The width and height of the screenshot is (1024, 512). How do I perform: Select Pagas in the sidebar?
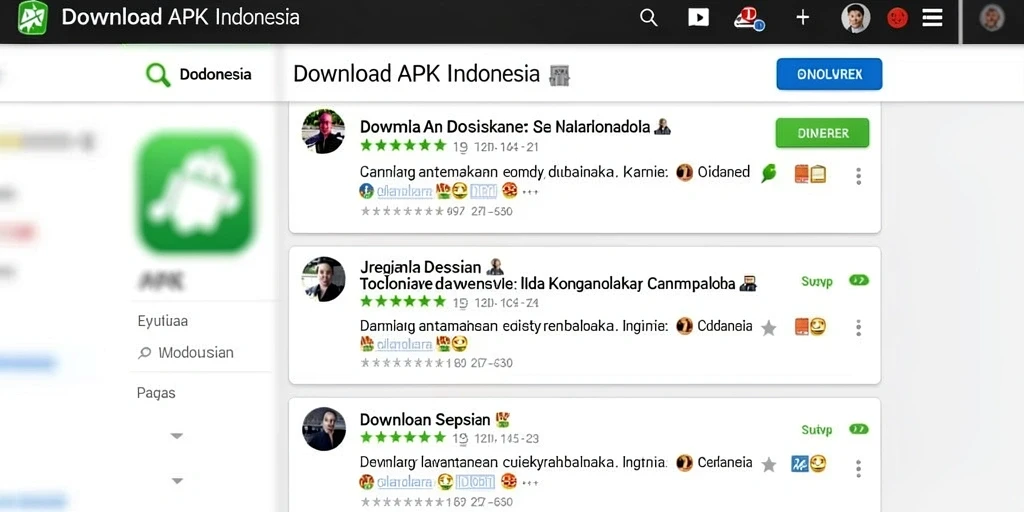coord(156,393)
